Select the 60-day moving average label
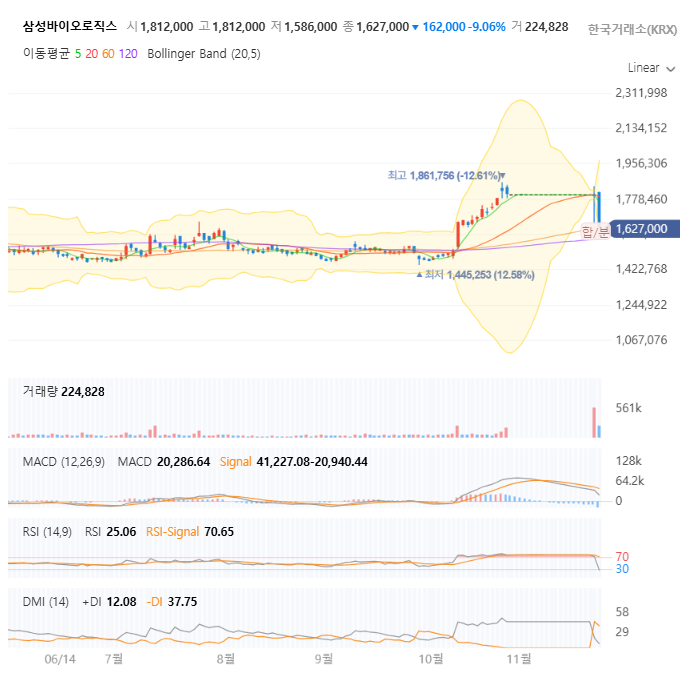 click(x=108, y=54)
